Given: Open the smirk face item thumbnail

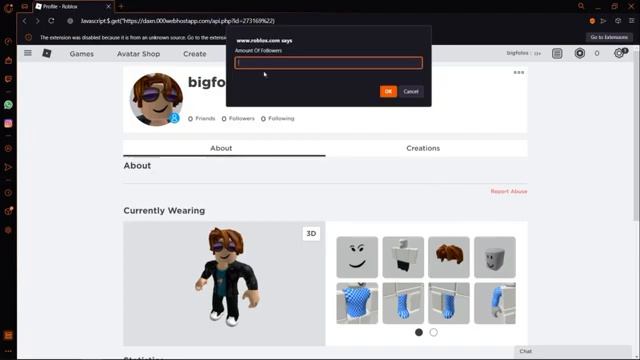Looking at the screenshot, I should click(357, 257).
